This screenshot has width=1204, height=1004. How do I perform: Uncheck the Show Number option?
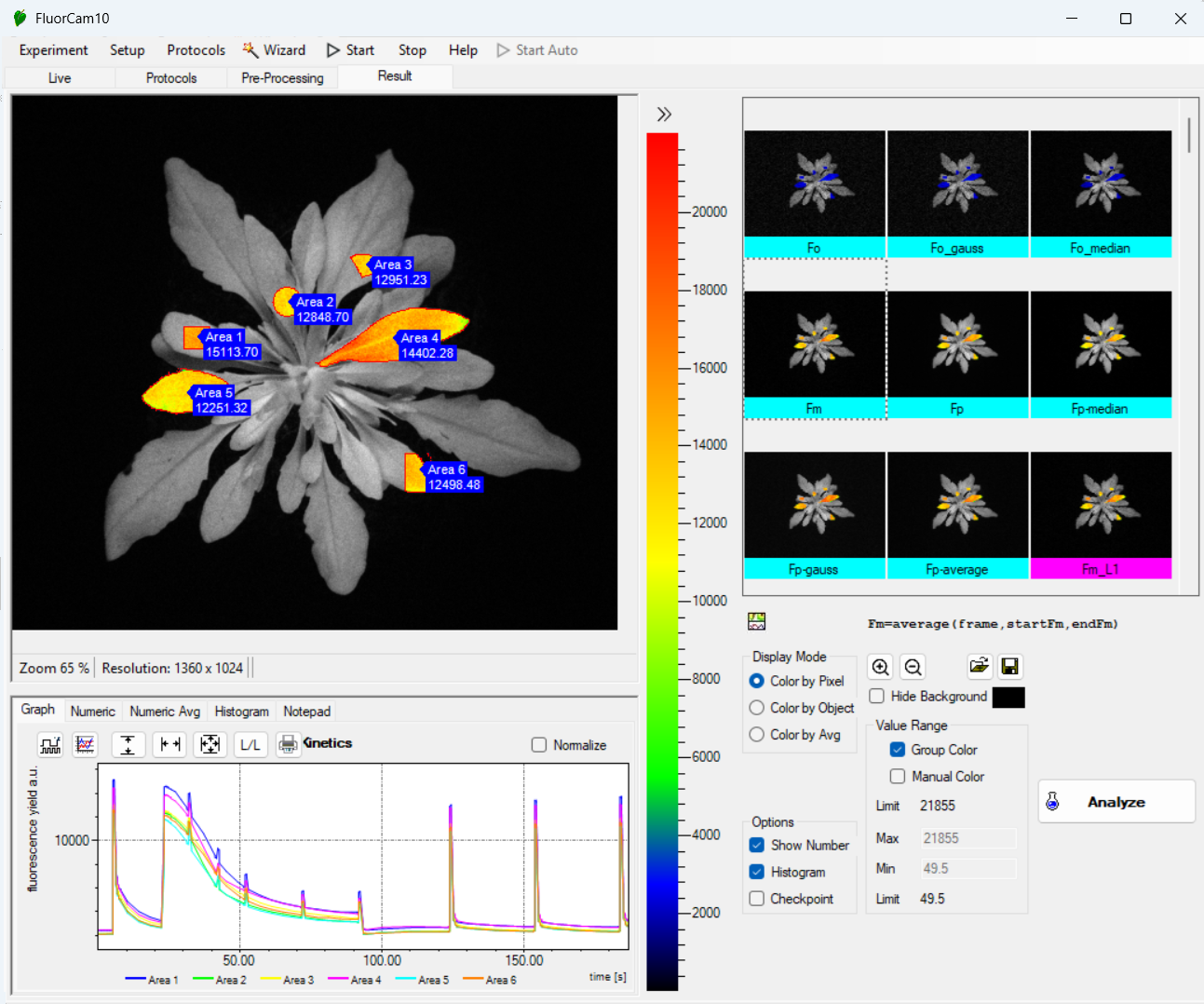point(757,846)
